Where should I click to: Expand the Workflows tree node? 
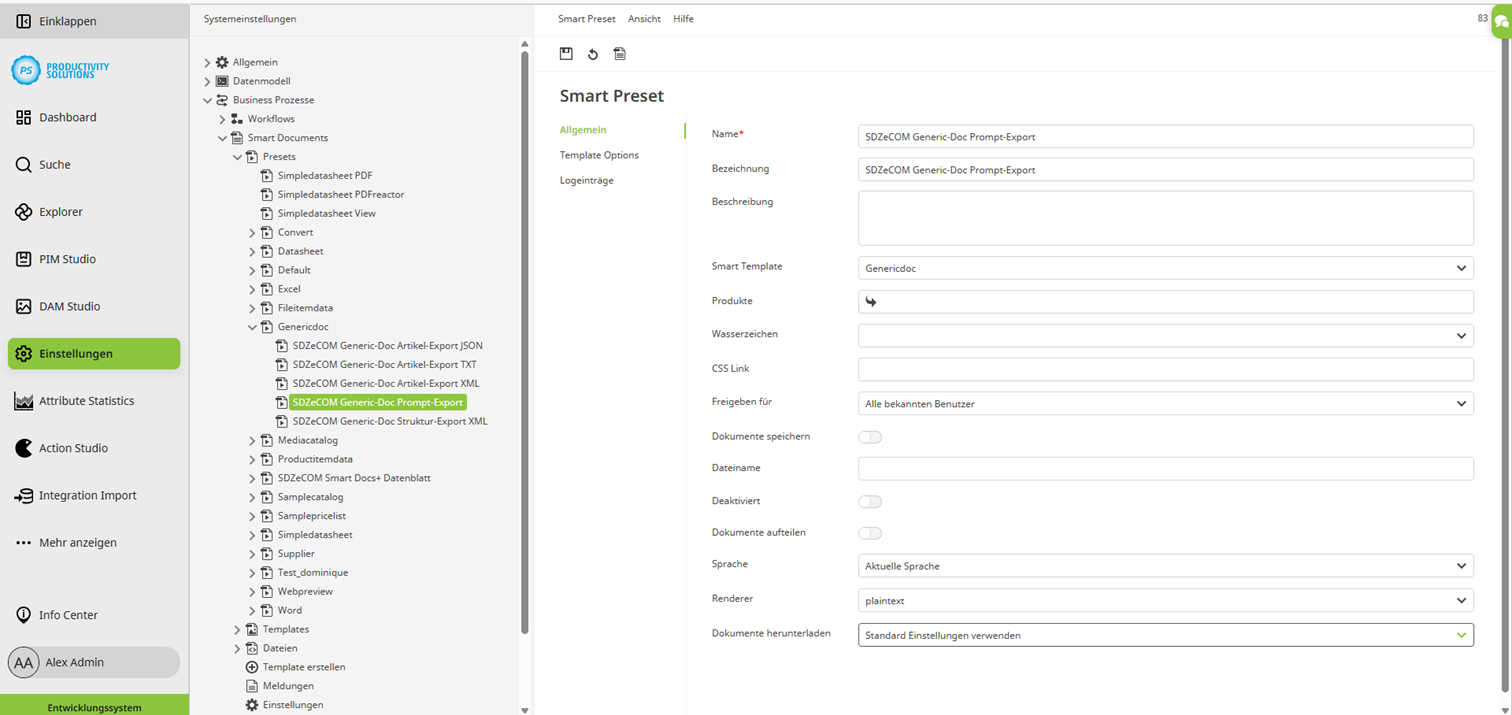[222, 119]
